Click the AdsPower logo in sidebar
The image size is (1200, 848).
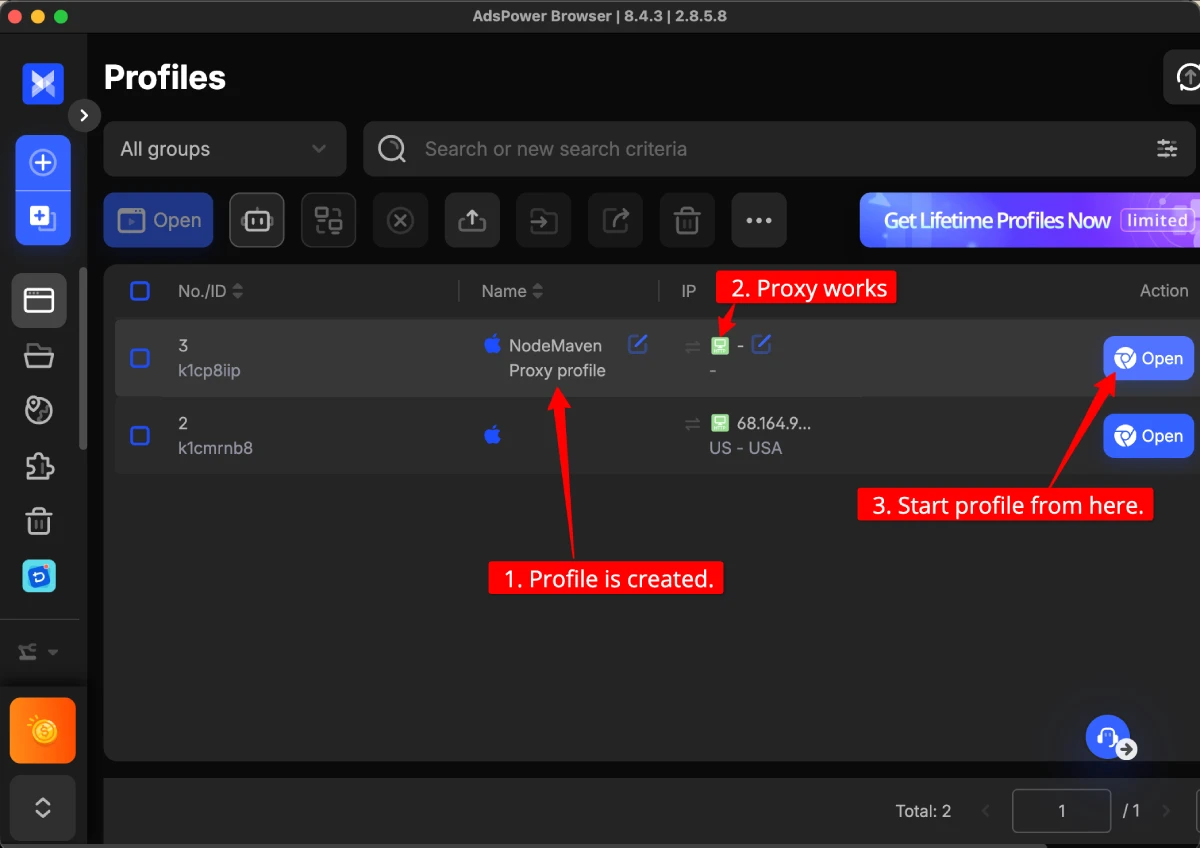tap(43, 84)
